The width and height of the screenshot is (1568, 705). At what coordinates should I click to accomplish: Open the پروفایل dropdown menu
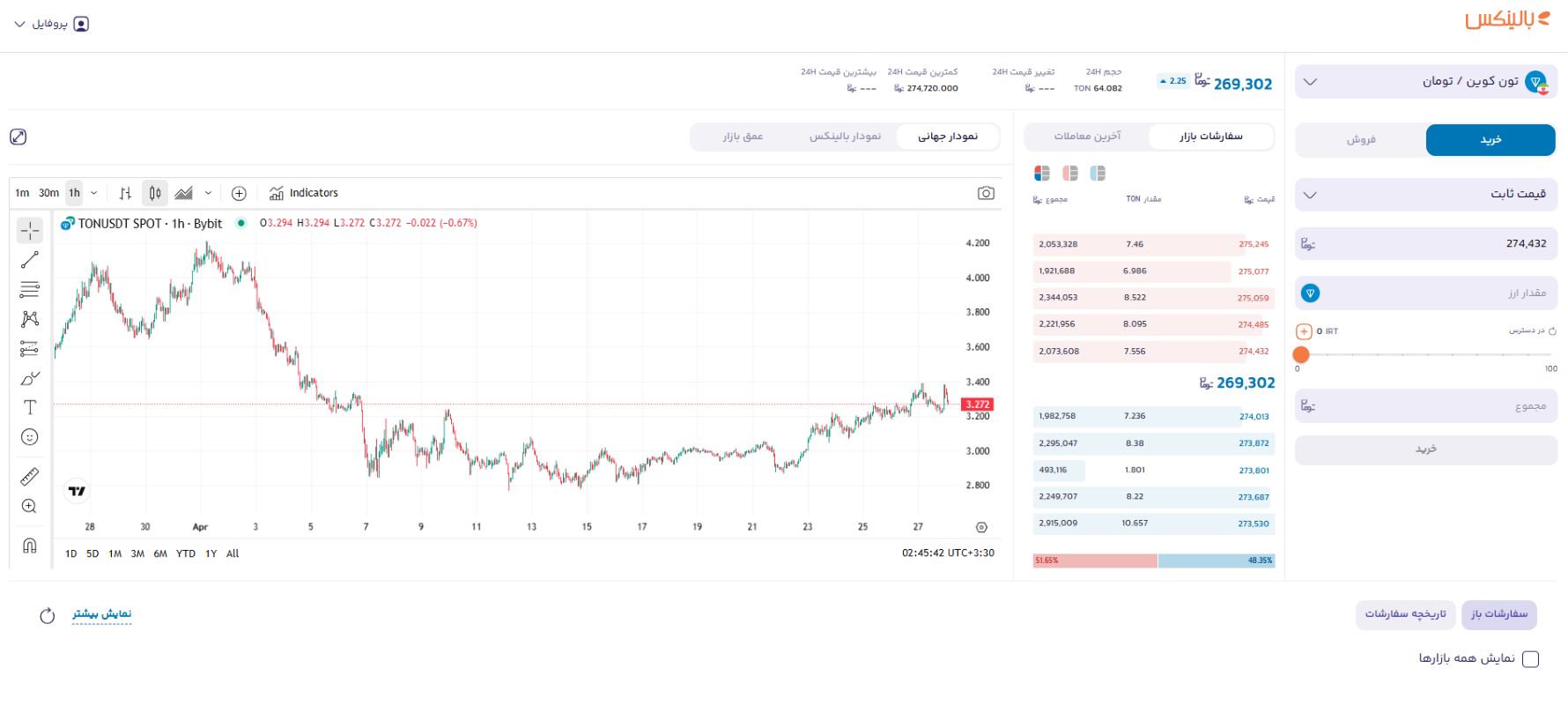pyautogui.click(x=51, y=24)
